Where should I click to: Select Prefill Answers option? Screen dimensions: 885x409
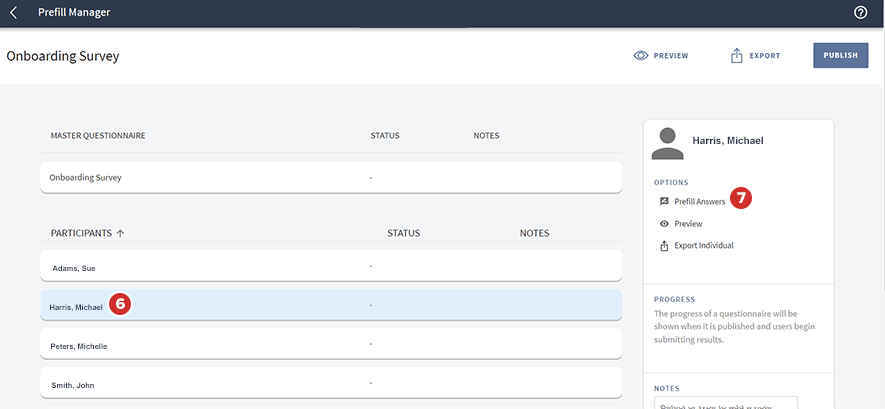pyautogui.click(x=699, y=202)
